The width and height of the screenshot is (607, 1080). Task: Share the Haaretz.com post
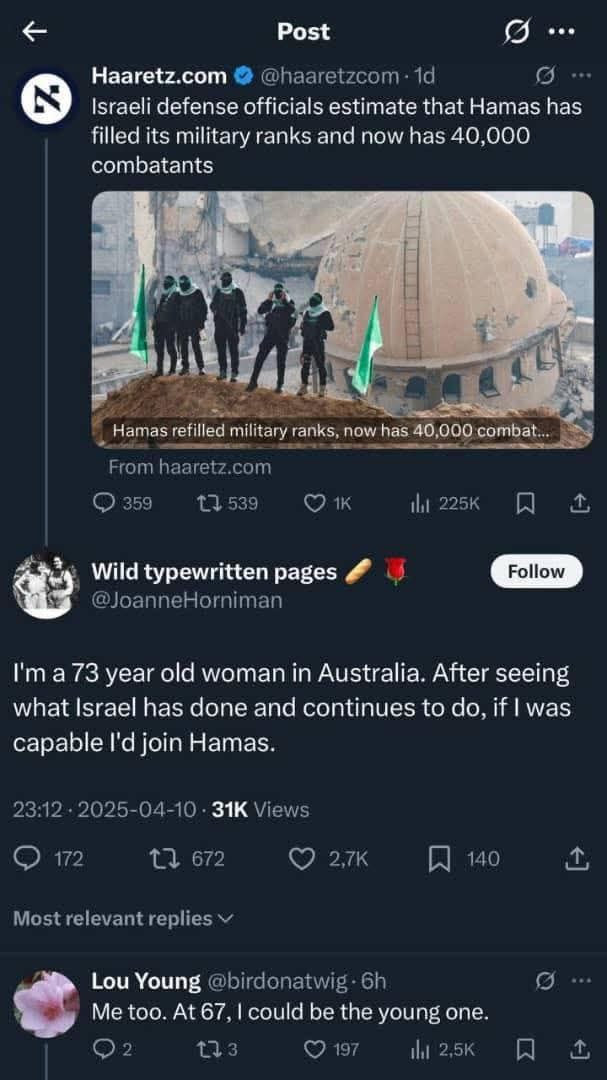[x=579, y=503]
